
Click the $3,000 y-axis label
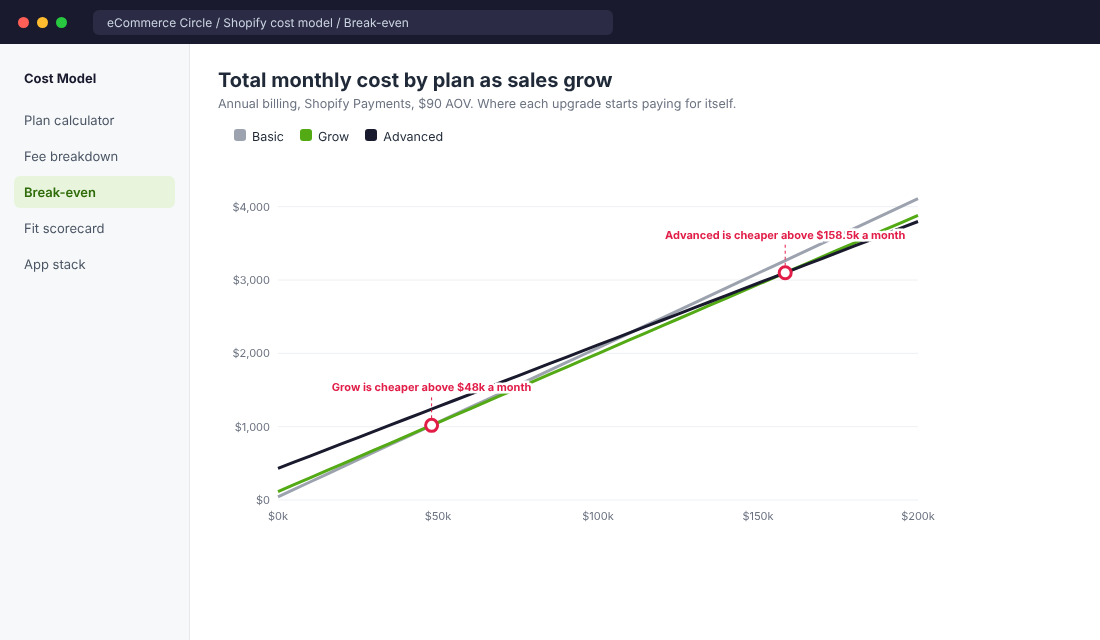point(251,280)
